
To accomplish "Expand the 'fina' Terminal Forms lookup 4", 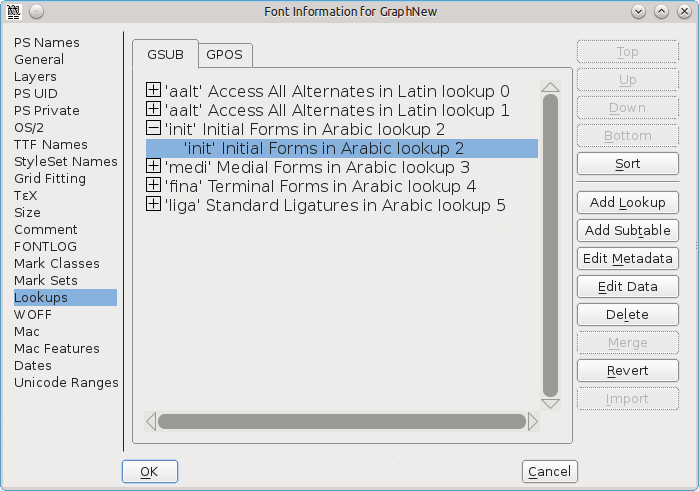I will (x=153, y=186).
